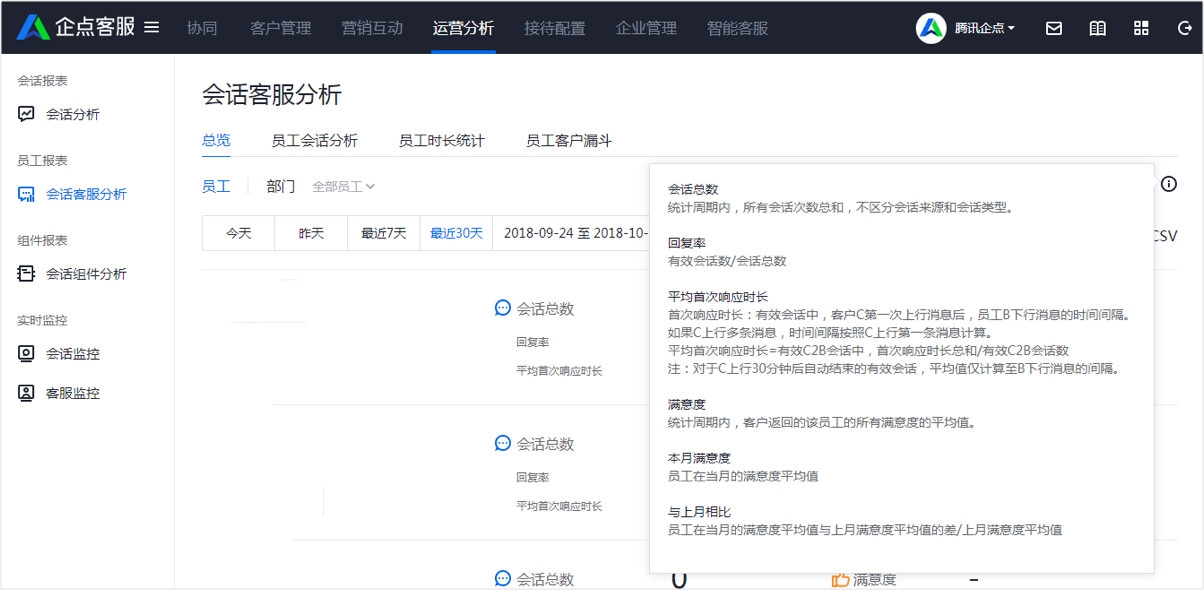This screenshot has height=590, width=1204.
Task: Select the 昨天 time range button
Action: click(x=311, y=233)
